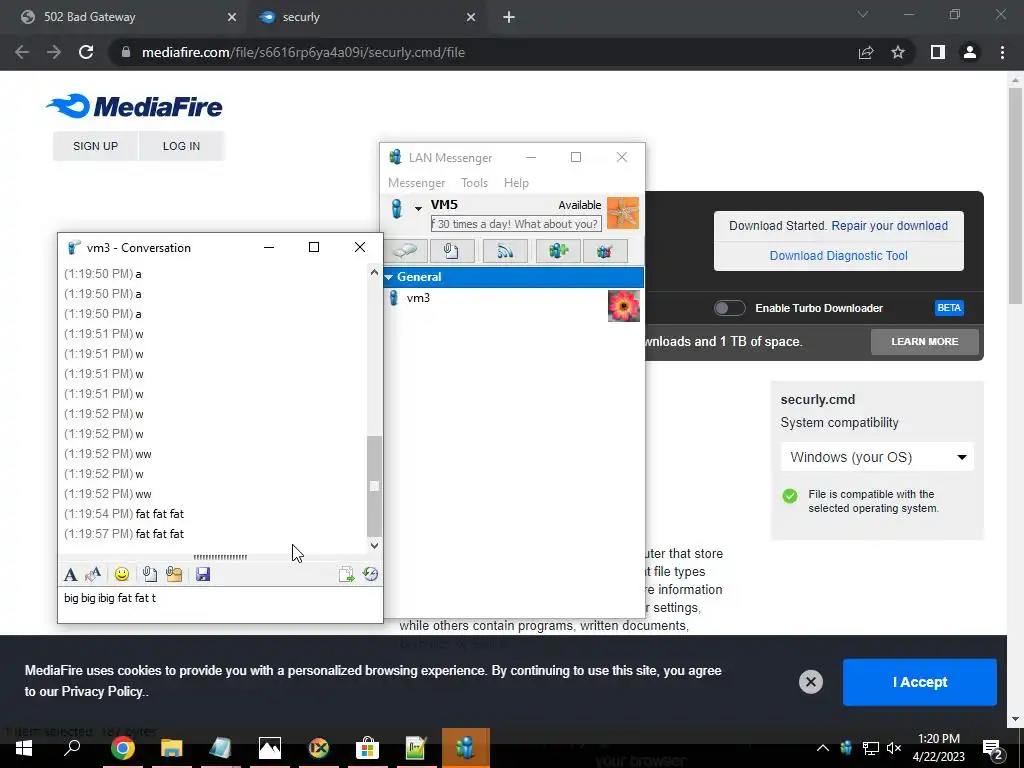Click the VM5 starfish avatar image
The image size is (1024, 768).
623,213
